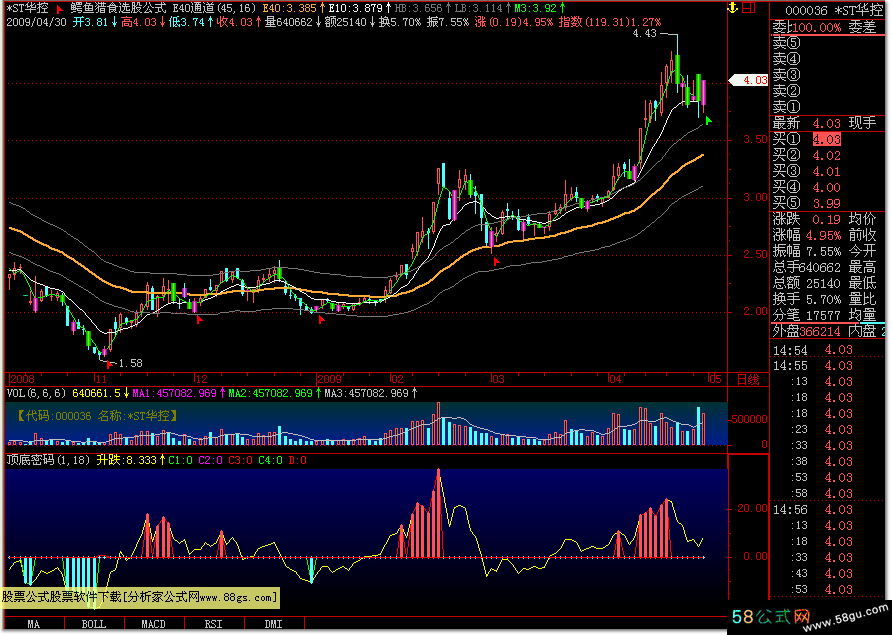Click the 11 month marker on the time axis
Viewport: 892px width, 635px height.
tap(101, 380)
